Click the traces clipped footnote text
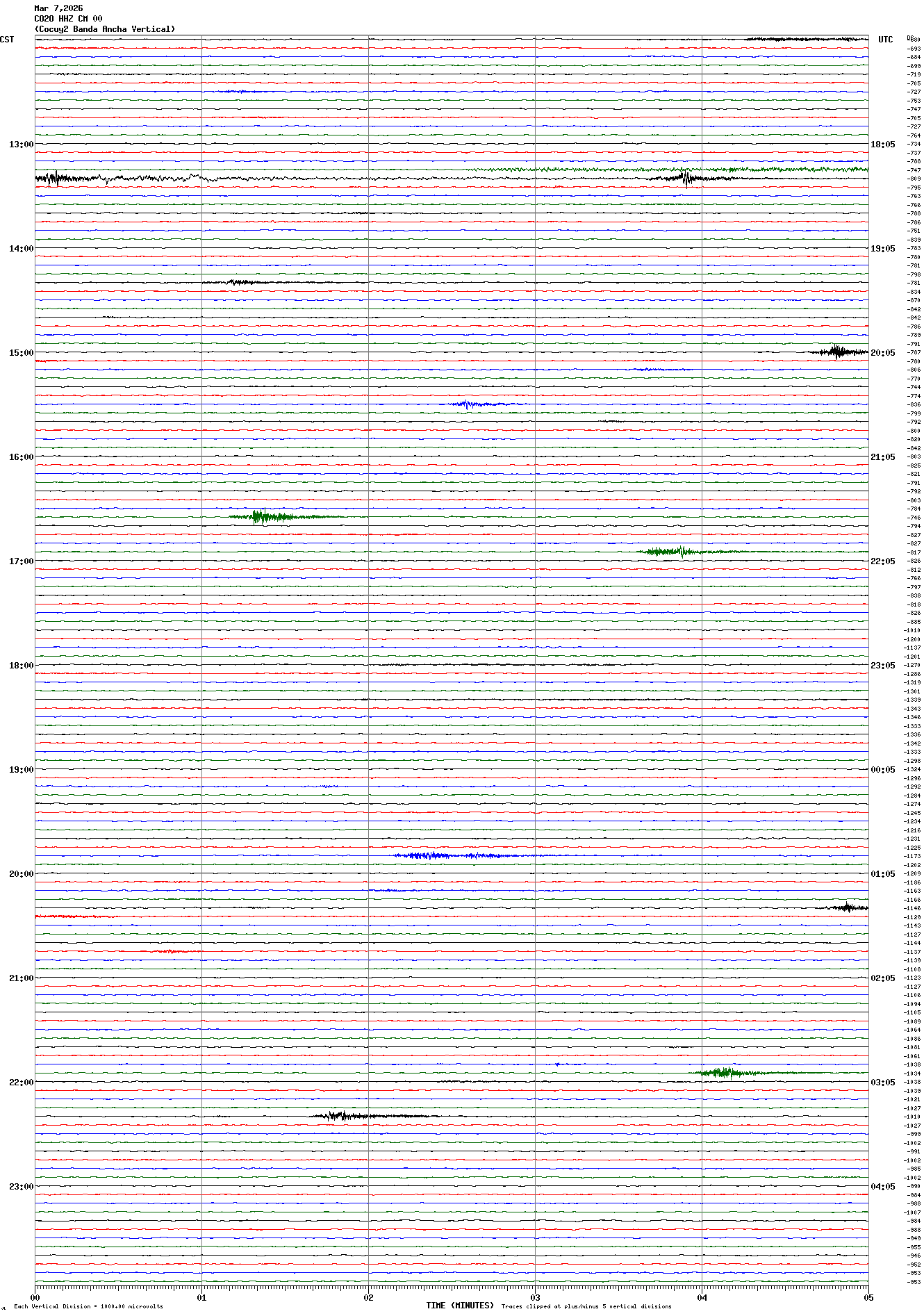 586,1306
